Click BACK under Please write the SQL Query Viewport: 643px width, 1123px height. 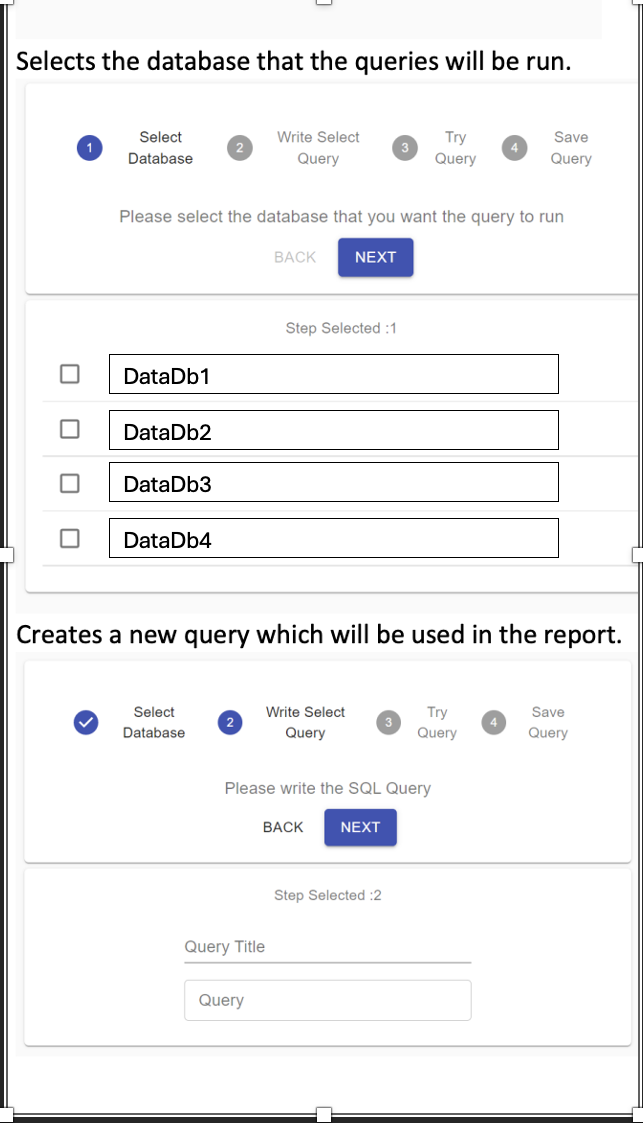283,827
